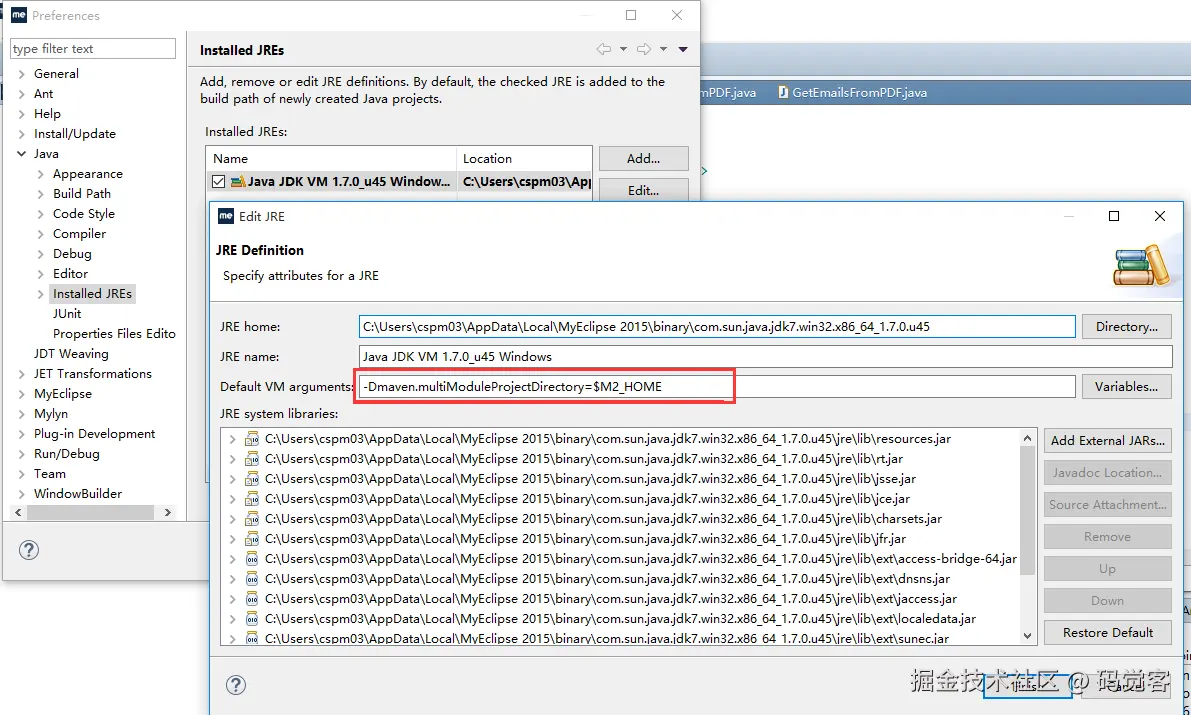Click the jce.jar library icon
This screenshot has height=715, width=1191.
click(251, 499)
